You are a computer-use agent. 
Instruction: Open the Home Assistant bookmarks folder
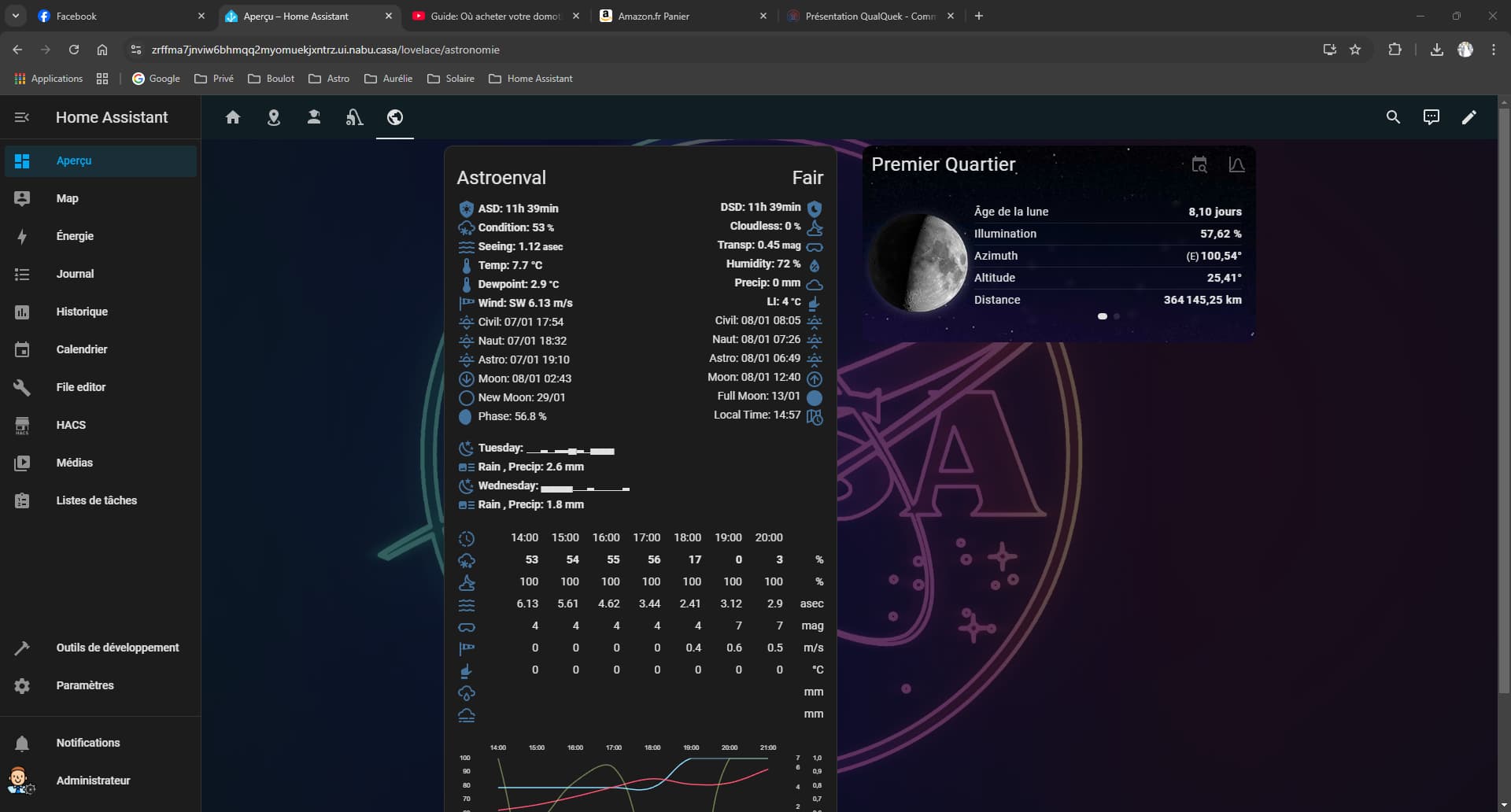point(531,79)
